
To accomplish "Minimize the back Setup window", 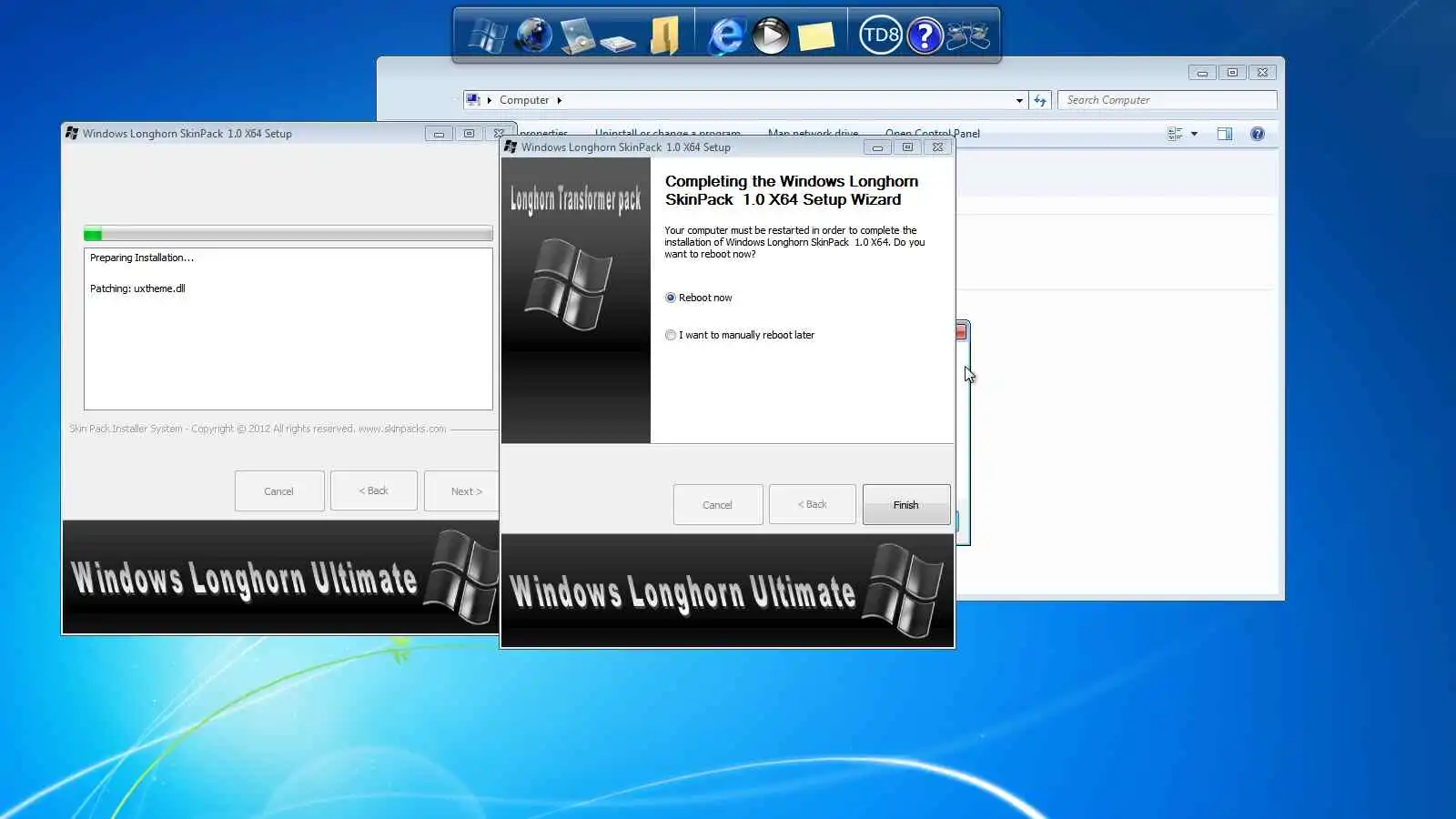I will (x=439, y=134).
